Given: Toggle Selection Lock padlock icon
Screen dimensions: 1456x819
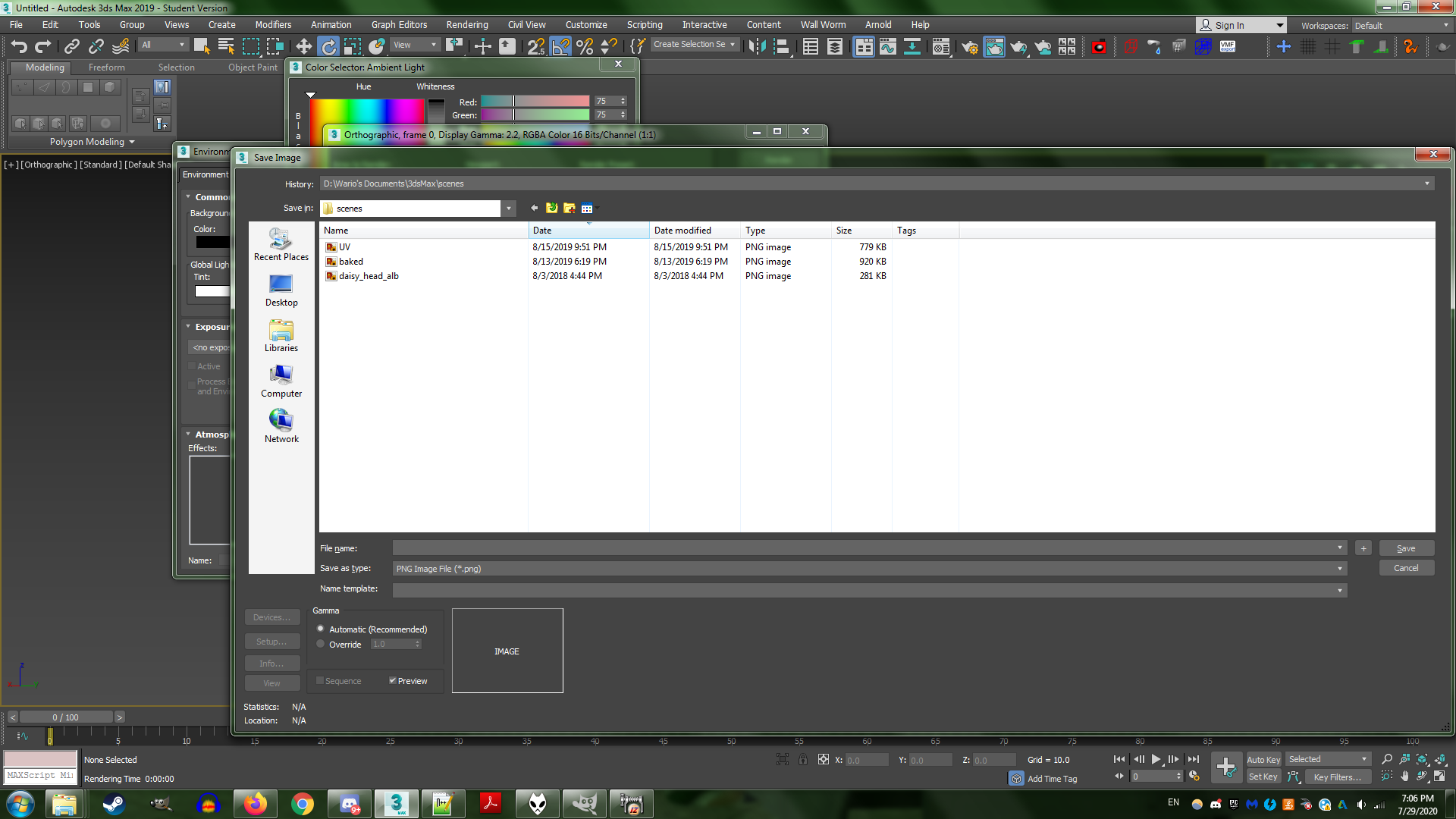Looking at the screenshot, I should pyautogui.click(x=803, y=759).
